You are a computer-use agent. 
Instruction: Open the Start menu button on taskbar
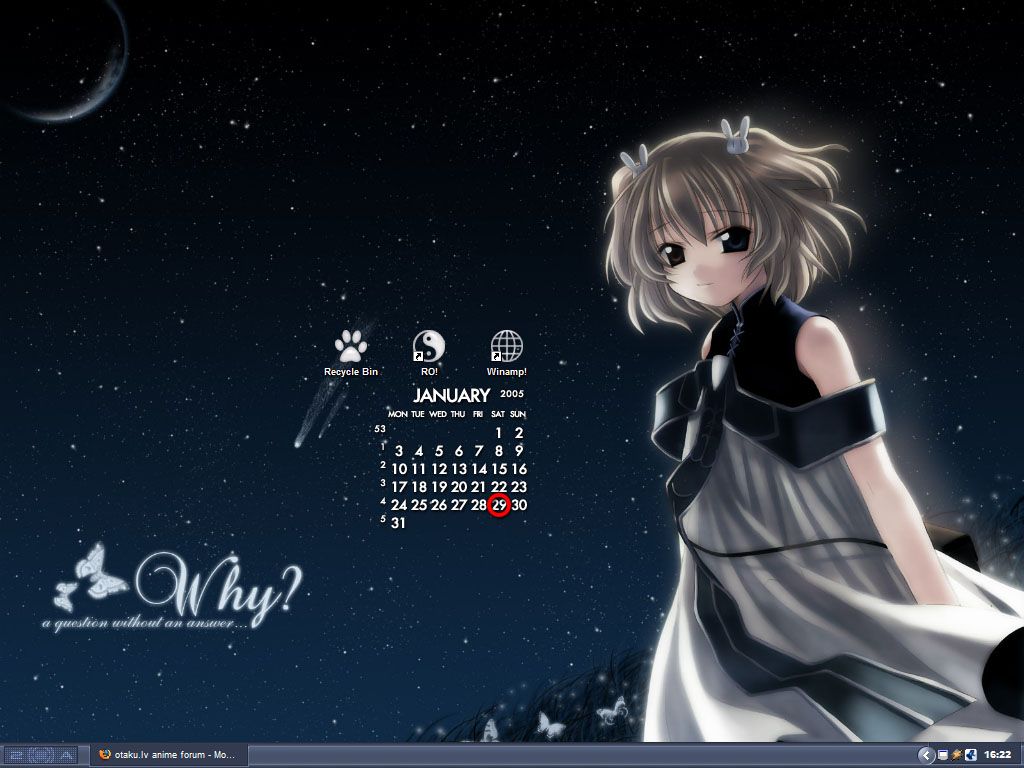coord(43,755)
